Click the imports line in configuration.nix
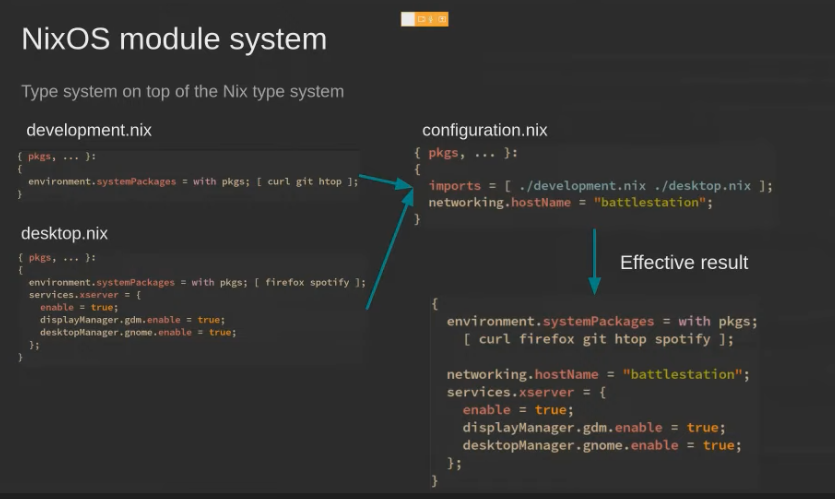 600,186
